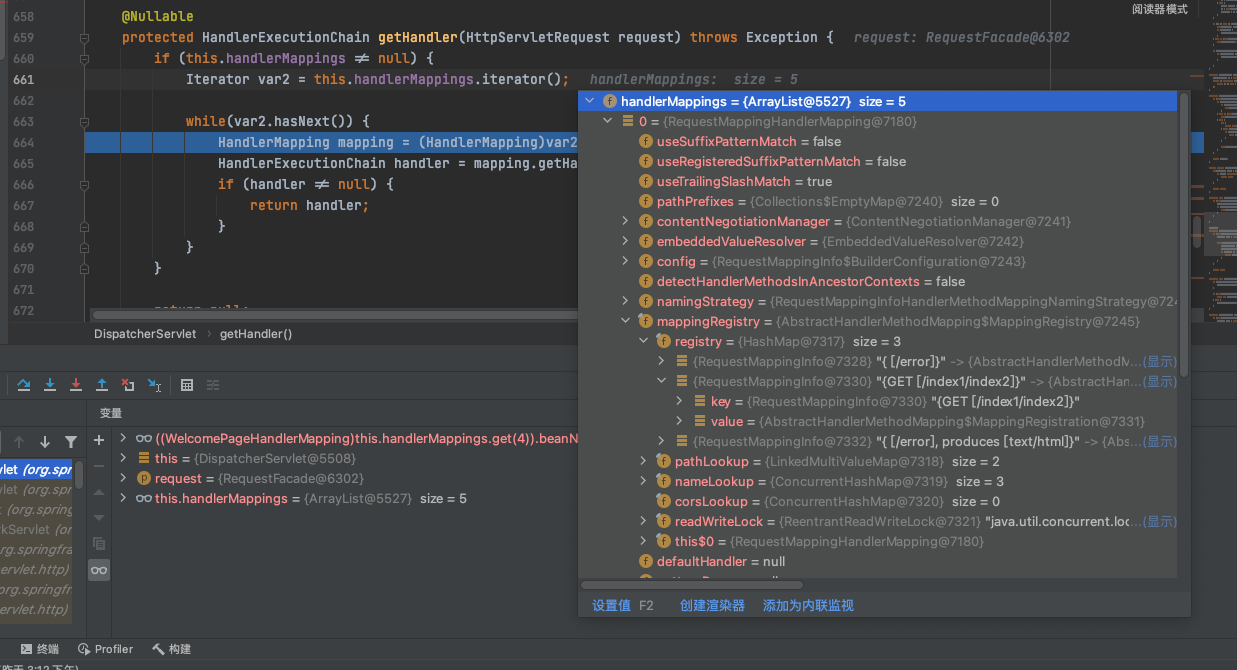Image resolution: width=1237 pixels, height=670 pixels.
Task: Select next frame down arrow
Action: [44, 442]
